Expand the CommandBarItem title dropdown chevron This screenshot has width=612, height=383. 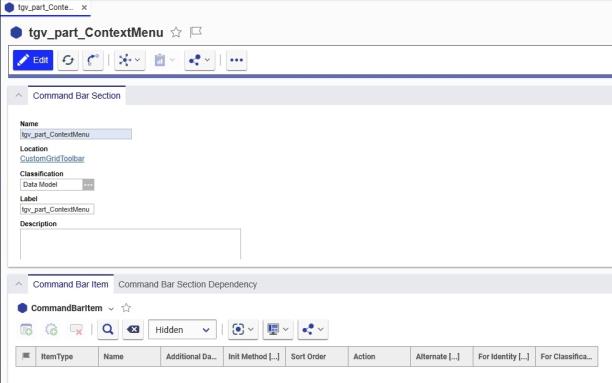(x=111, y=308)
